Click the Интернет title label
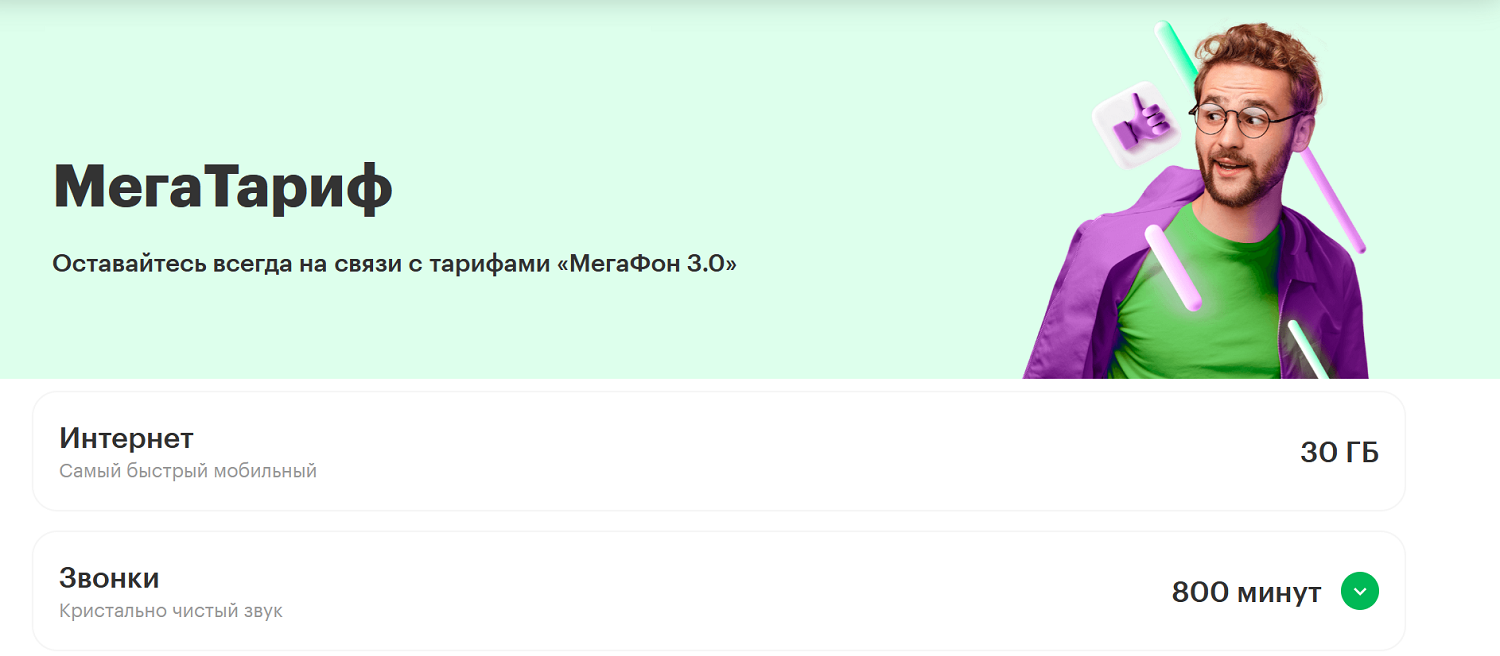The height and width of the screenshot is (656, 1500). pos(126,438)
